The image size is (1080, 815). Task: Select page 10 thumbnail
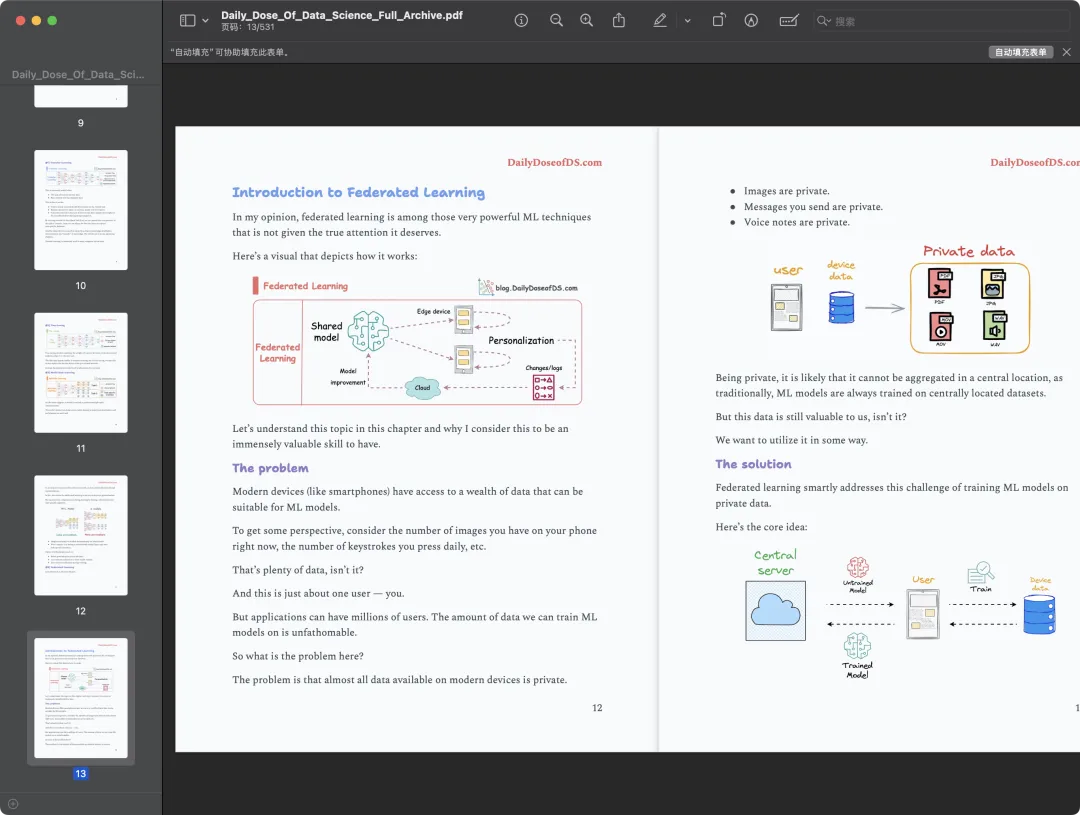coord(81,209)
